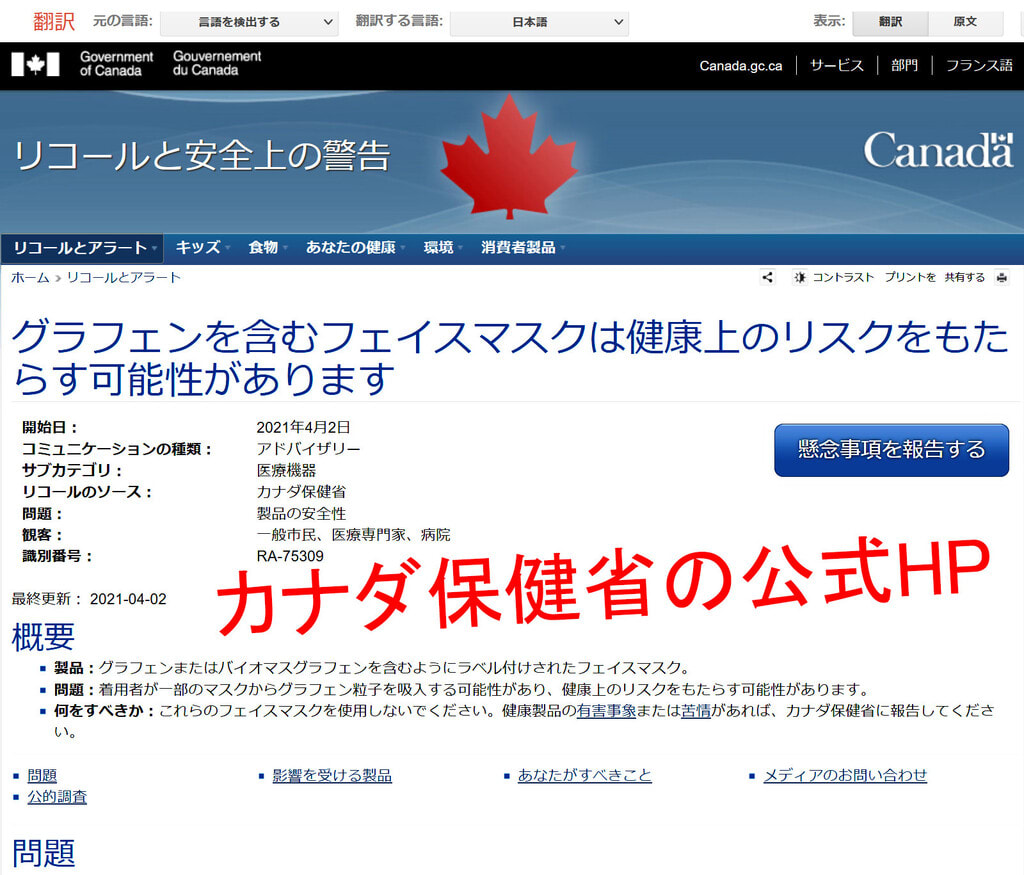Open the 環境 navigation menu
The width and height of the screenshot is (1024, 875).
[442, 248]
